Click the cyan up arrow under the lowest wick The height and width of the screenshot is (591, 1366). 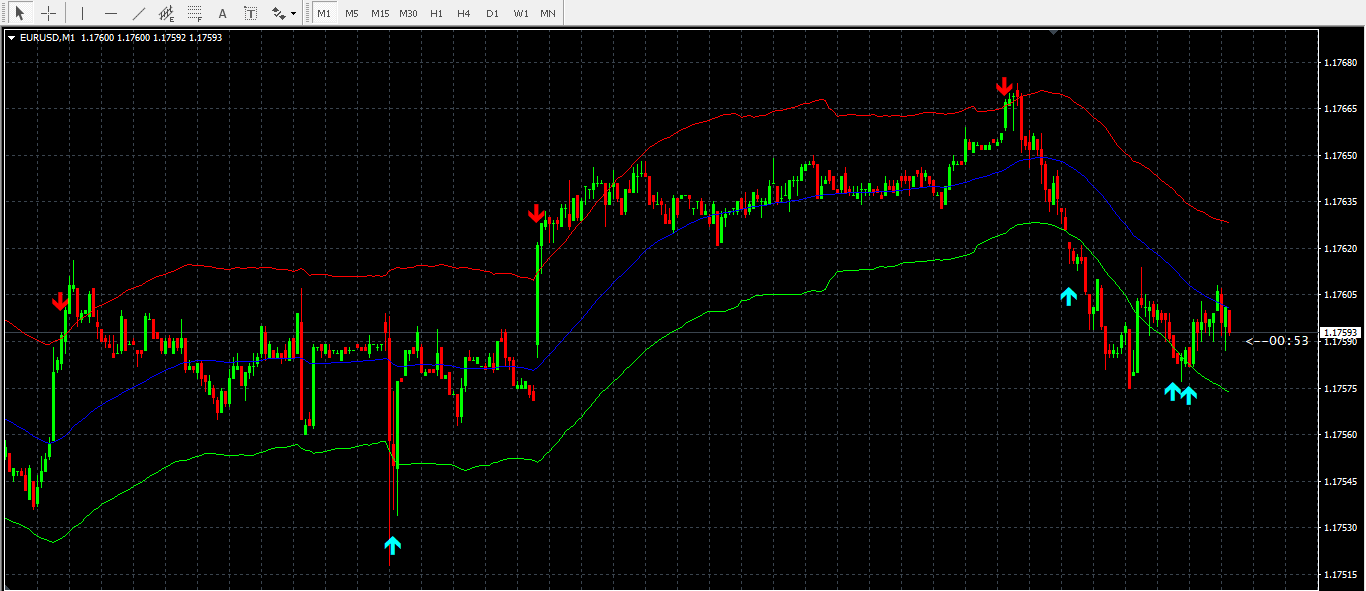pos(392,545)
